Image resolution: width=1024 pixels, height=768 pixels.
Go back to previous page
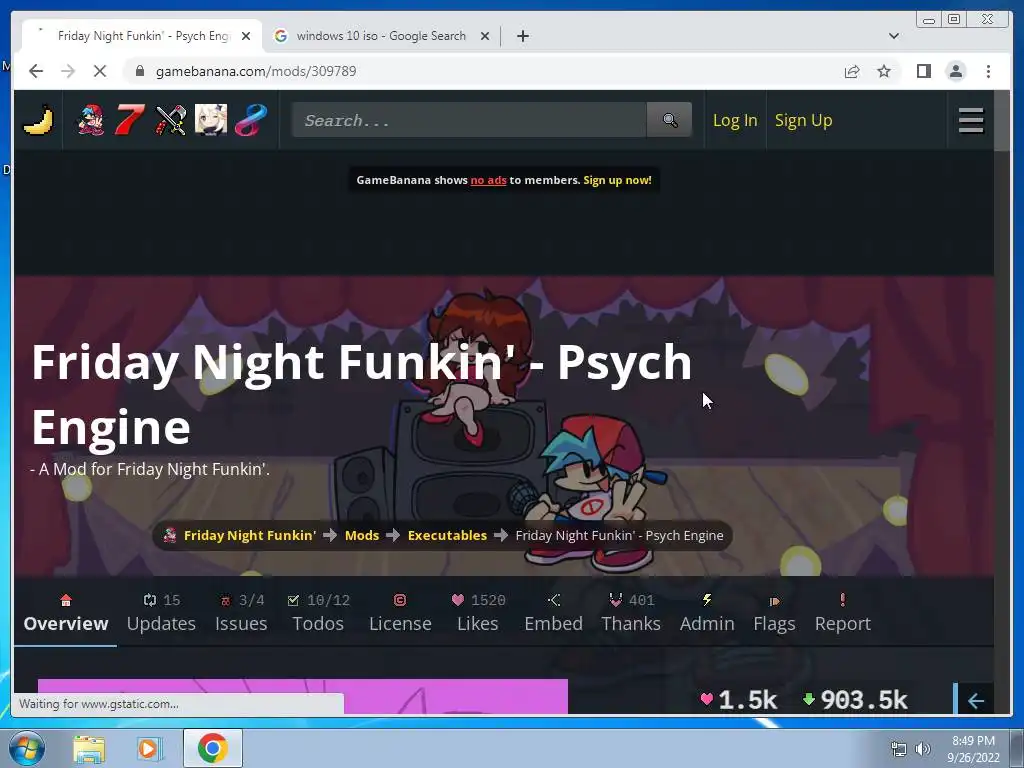point(36,71)
